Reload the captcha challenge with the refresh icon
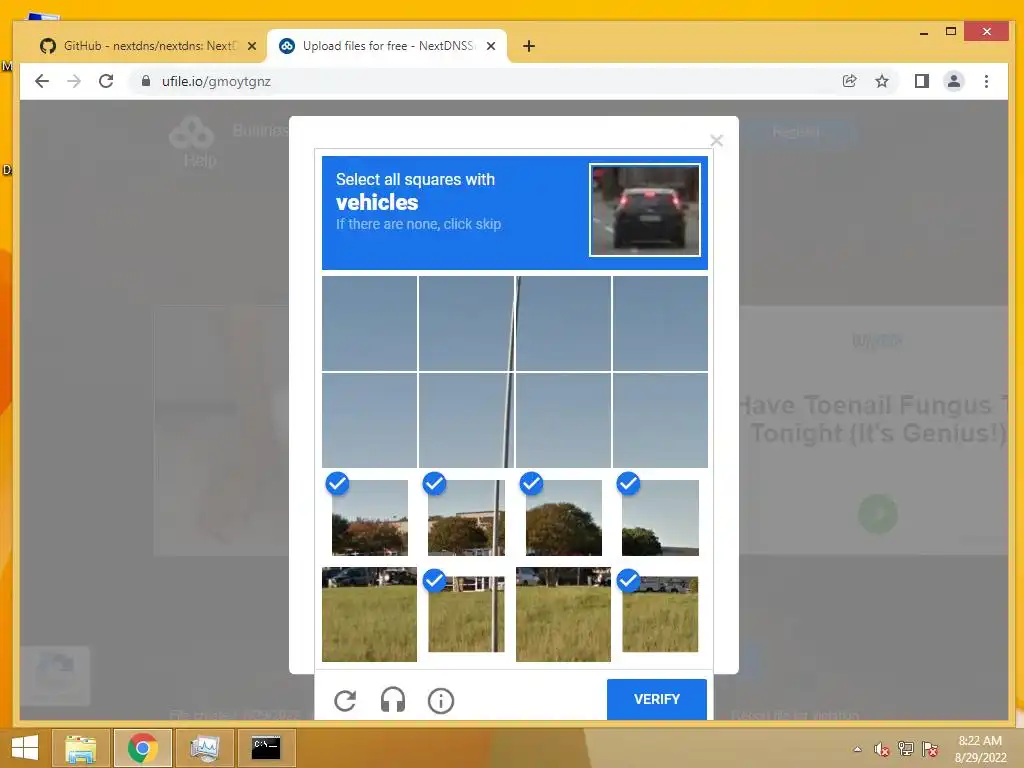The height and width of the screenshot is (768, 1024). click(x=345, y=701)
